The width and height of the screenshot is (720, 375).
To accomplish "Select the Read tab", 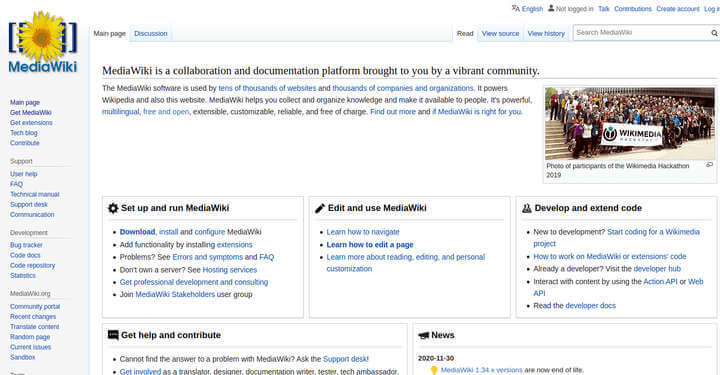I will [465, 34].
